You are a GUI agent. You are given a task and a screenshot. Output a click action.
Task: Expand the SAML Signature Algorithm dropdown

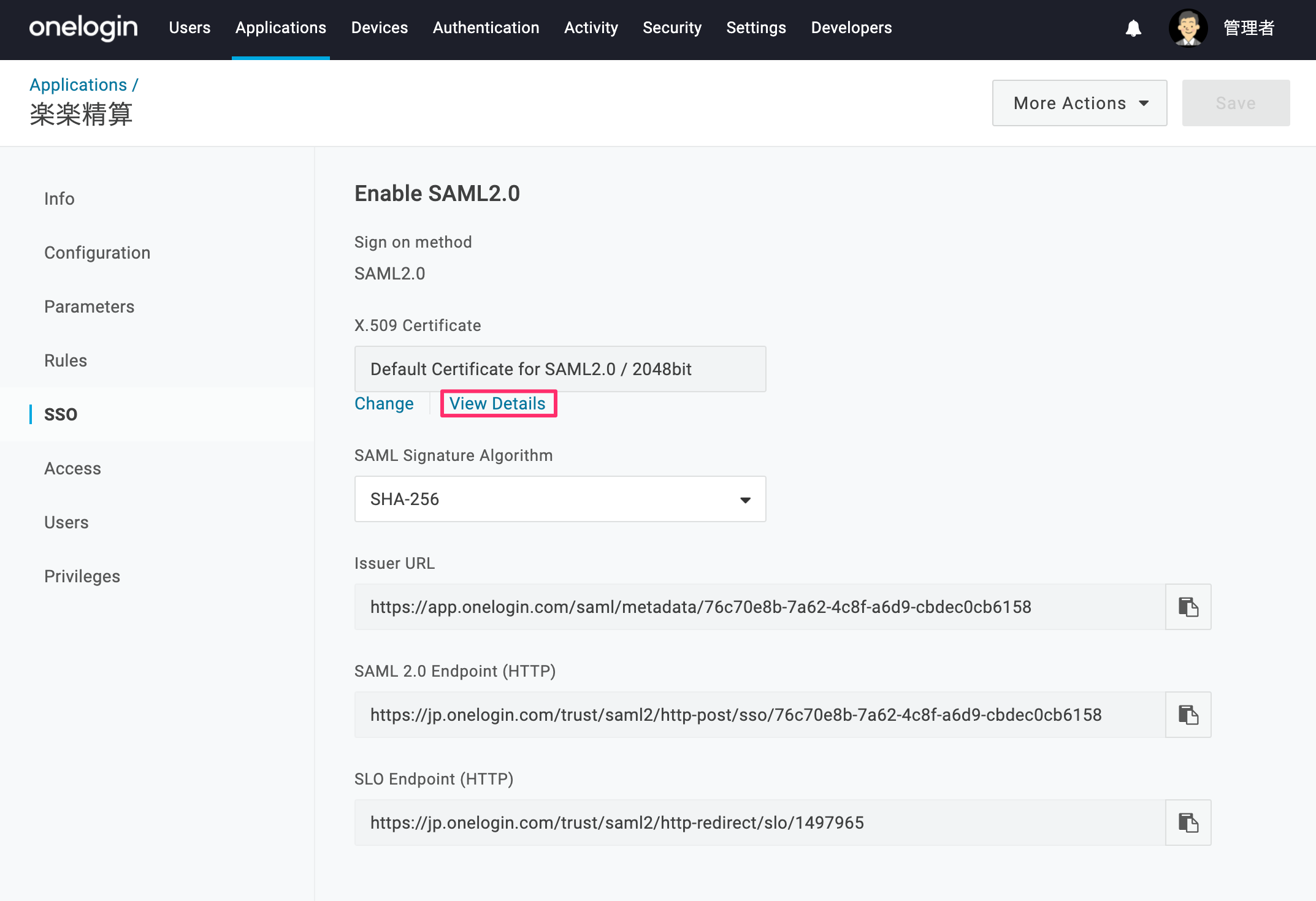560,499
